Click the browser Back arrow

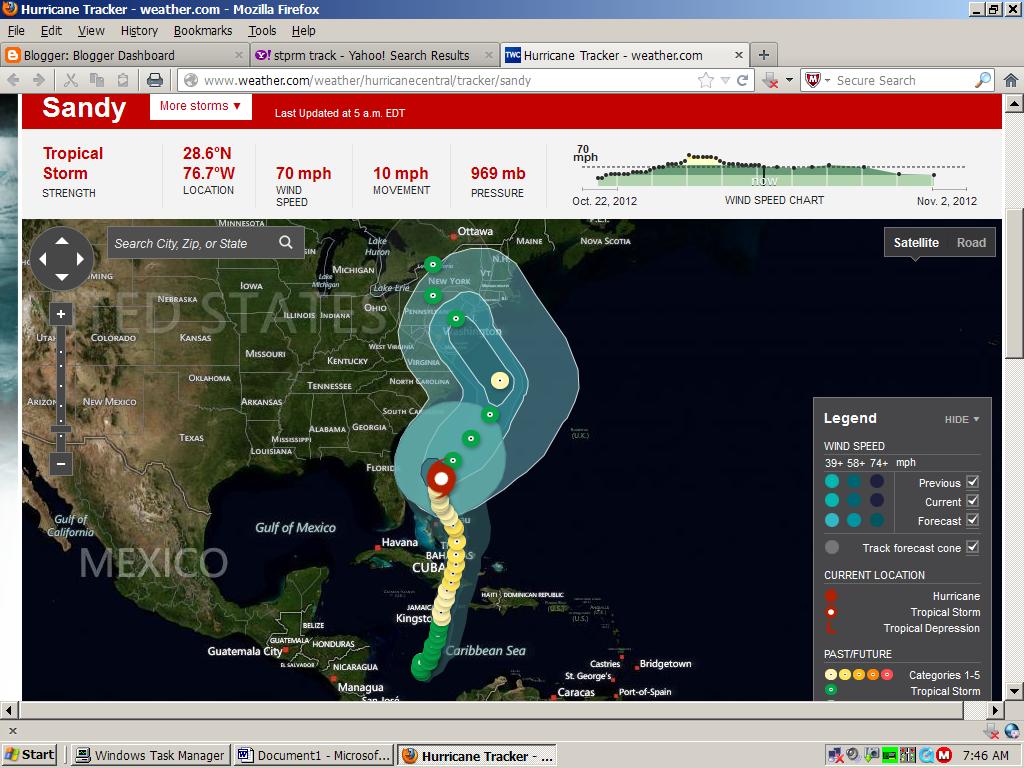pyautogui.click(x=14, y=80)
